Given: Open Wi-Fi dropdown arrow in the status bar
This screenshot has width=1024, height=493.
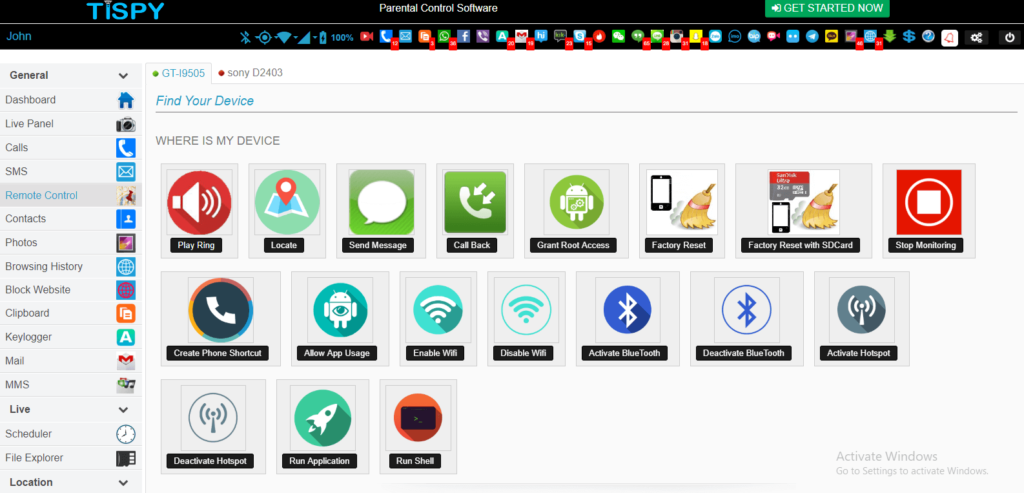Looking at the screenshot, I should coord(295,38).
